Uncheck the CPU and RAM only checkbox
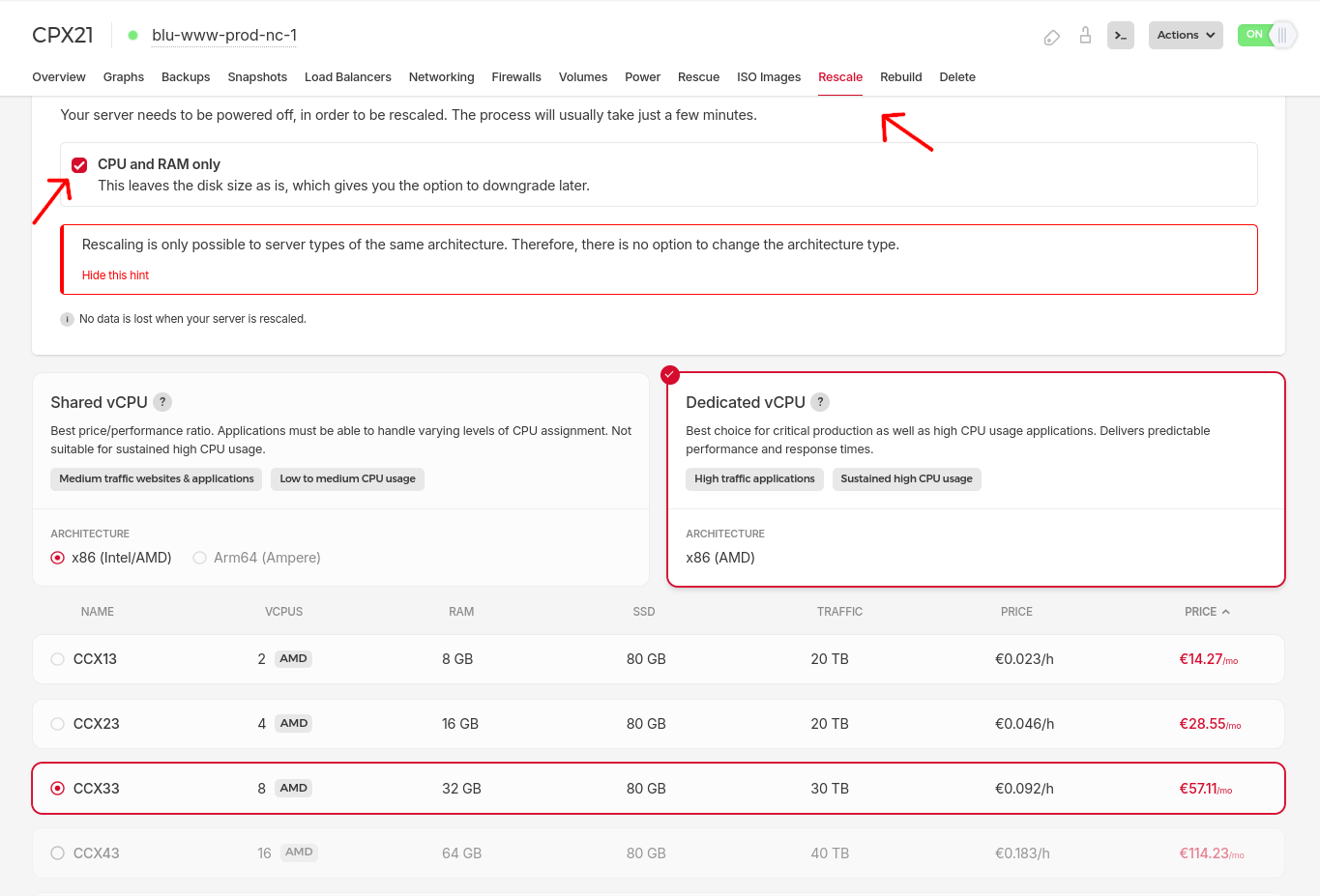 click(79, 164)
